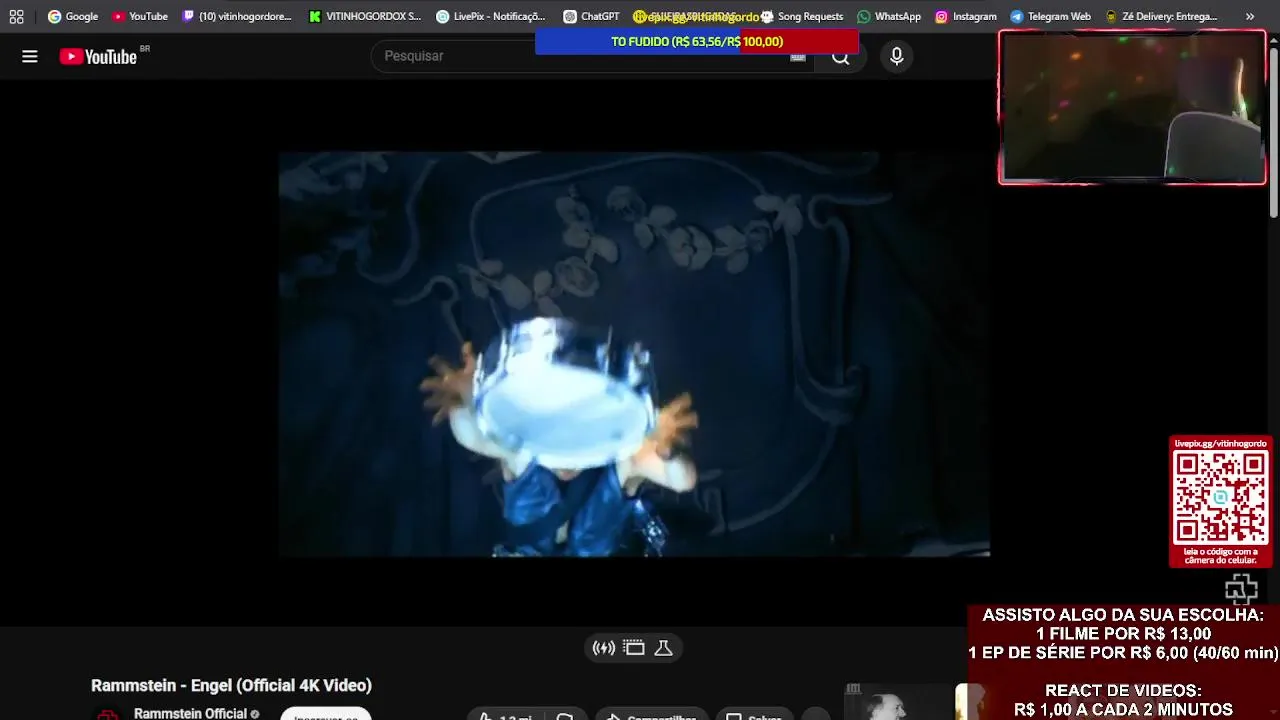Open the YouTube hamburger guide menu
The height and width of the screenshot is (720, 1280).
30,56
